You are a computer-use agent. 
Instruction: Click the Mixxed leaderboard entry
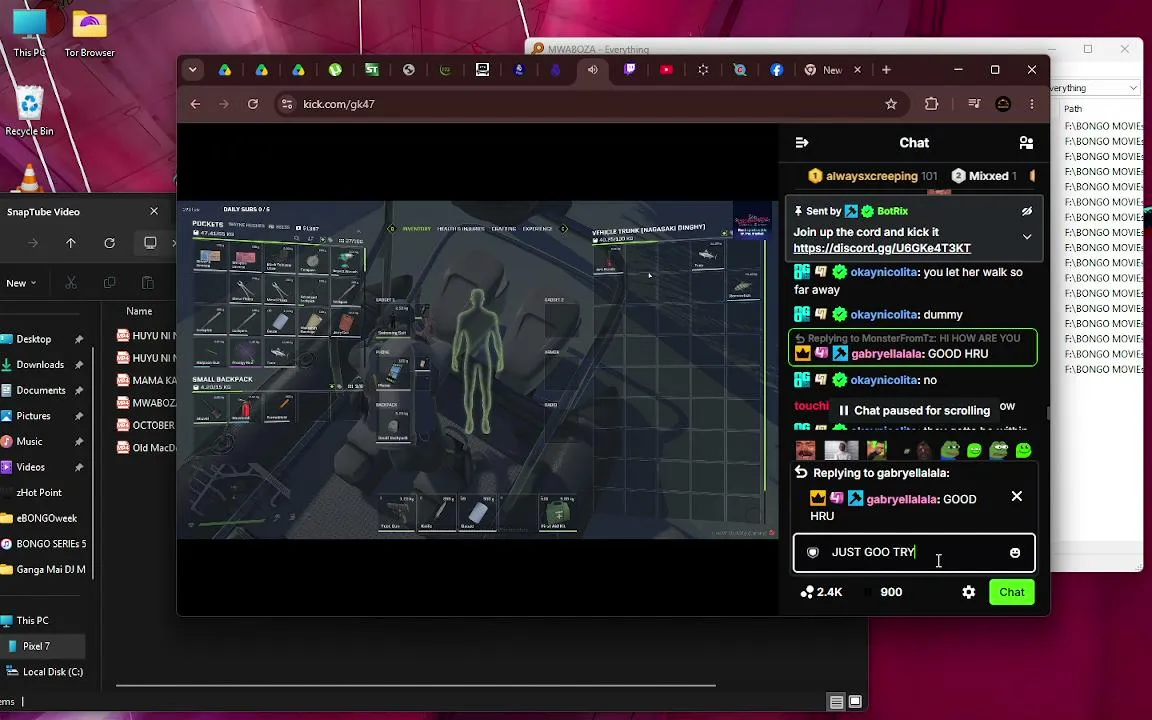[x=984, y=176]
